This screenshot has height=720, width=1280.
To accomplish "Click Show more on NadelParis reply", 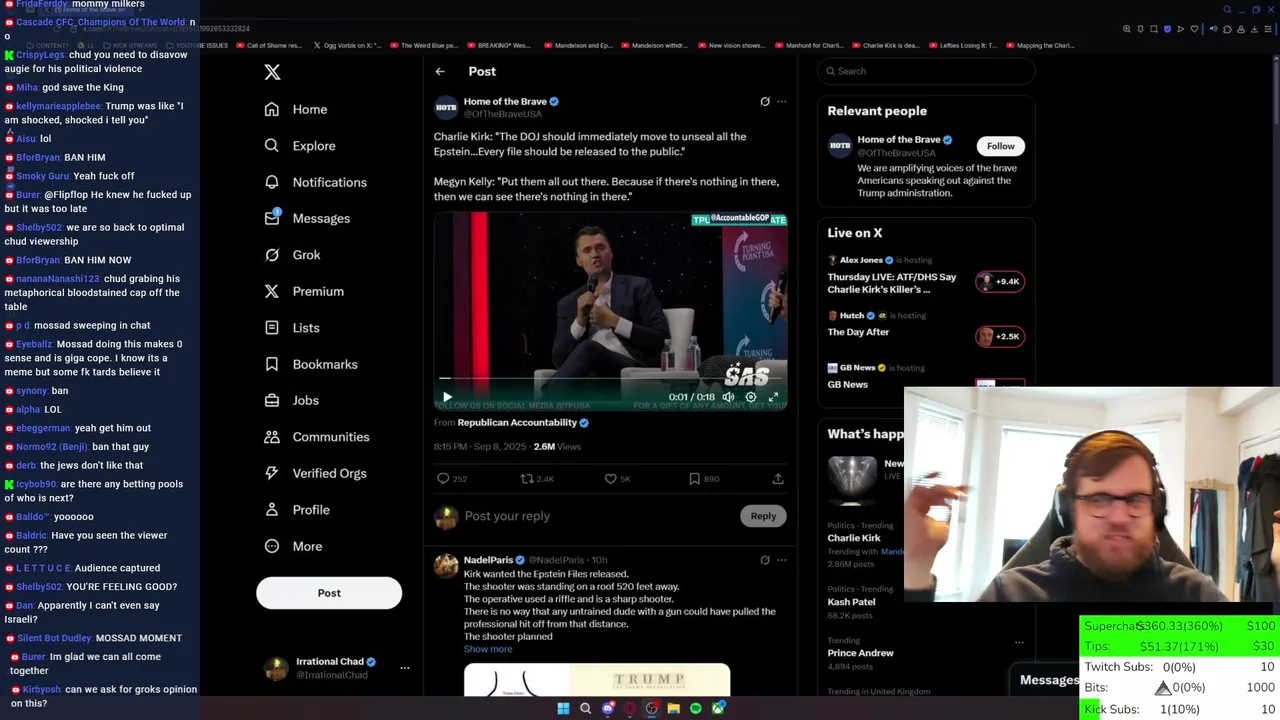I will tap(488, 649).
